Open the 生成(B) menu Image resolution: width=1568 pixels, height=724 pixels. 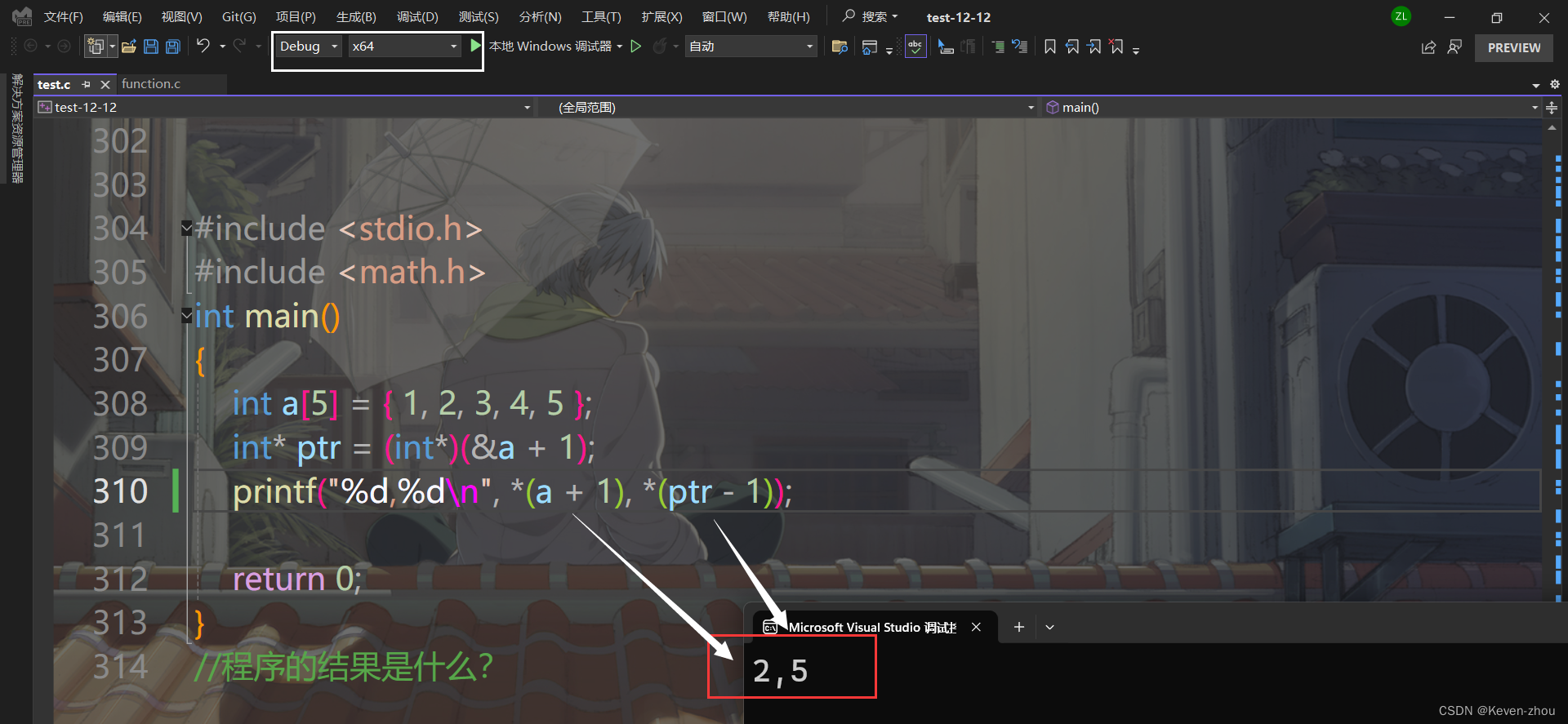point(356,17)
